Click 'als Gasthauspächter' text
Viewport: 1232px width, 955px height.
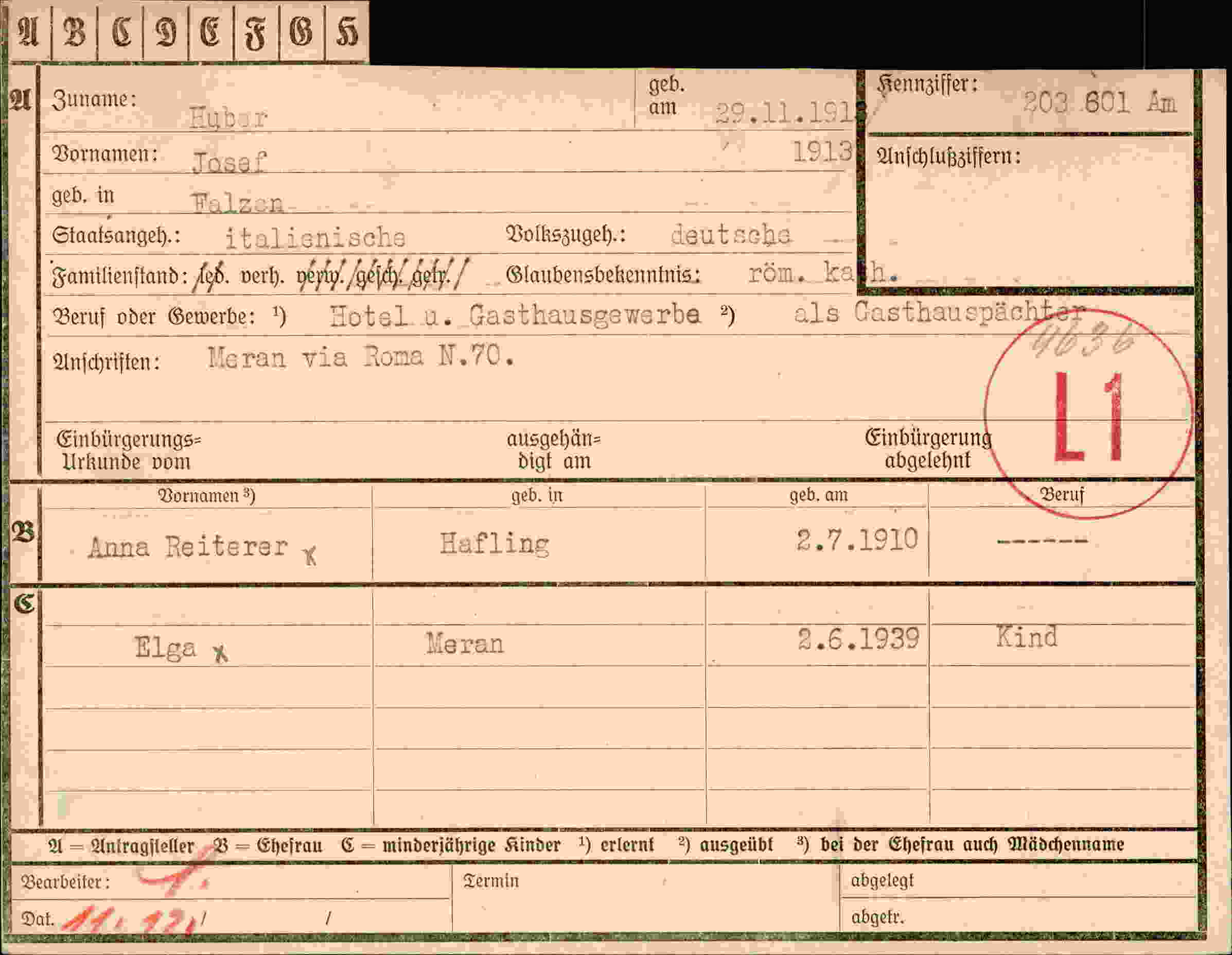pyautogui.click(x=940, y=312)
